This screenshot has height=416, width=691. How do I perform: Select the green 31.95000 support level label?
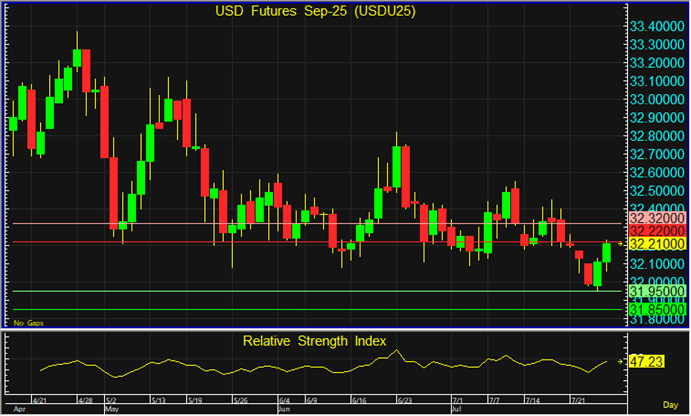click(655, 291)
